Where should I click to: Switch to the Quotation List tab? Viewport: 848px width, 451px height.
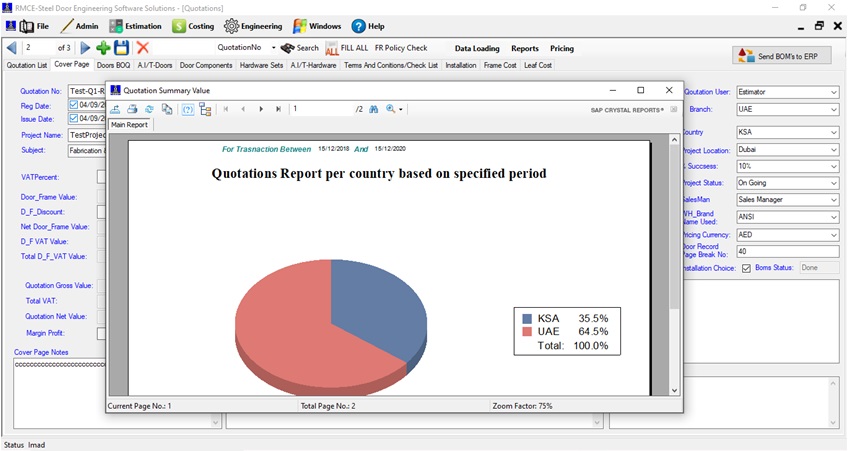click(x=26, y=65)
